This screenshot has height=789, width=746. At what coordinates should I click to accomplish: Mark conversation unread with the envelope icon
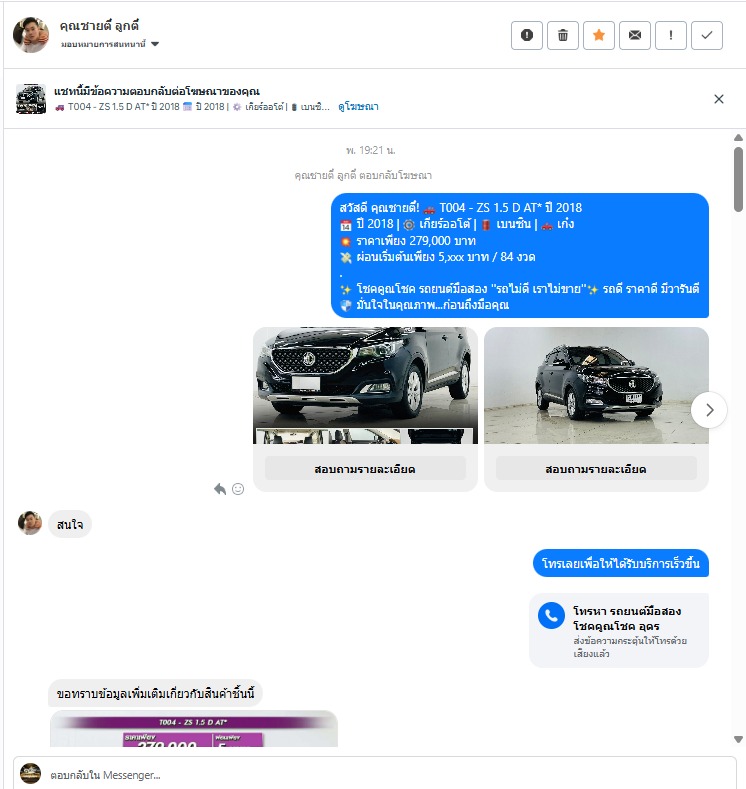[x=635, y=35]
